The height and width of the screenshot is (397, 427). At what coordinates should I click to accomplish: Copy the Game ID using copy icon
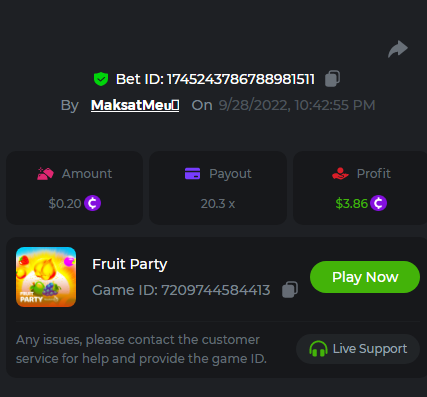[290, 290]
